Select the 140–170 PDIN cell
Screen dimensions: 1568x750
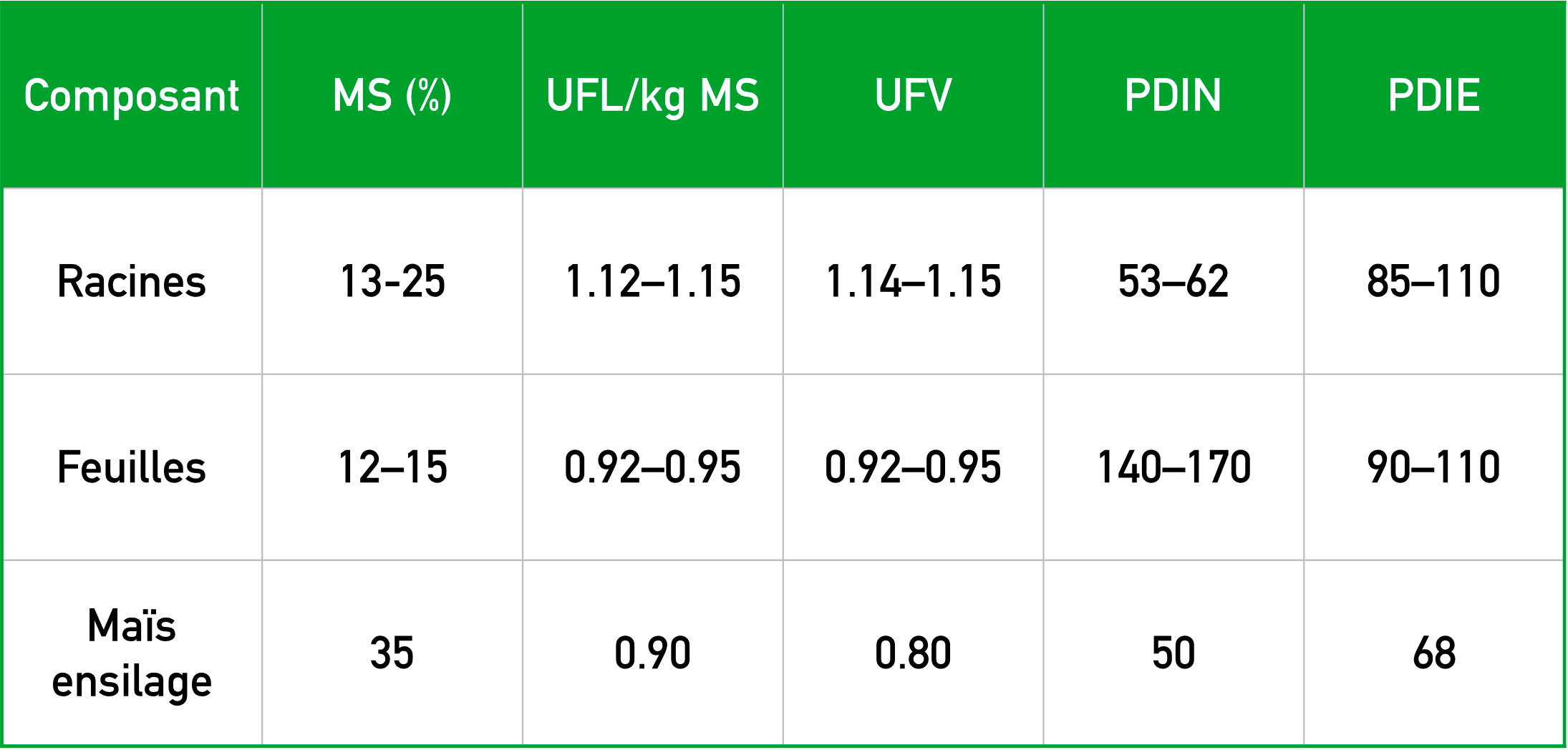1173,467
